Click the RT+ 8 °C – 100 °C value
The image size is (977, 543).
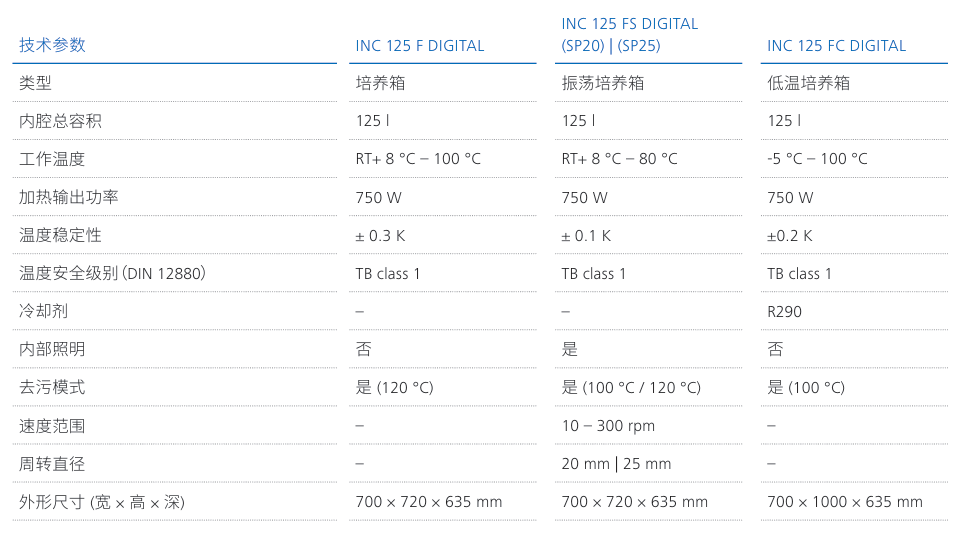tap(418, 159)
